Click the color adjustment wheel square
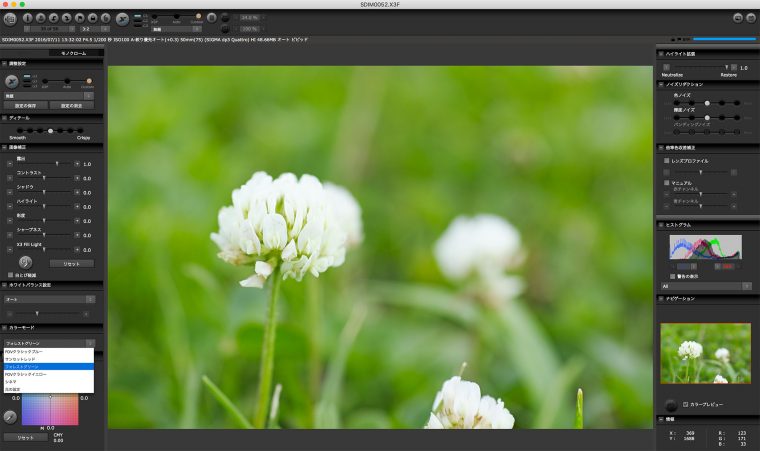 pyautogui.click(x=50, y=410)
